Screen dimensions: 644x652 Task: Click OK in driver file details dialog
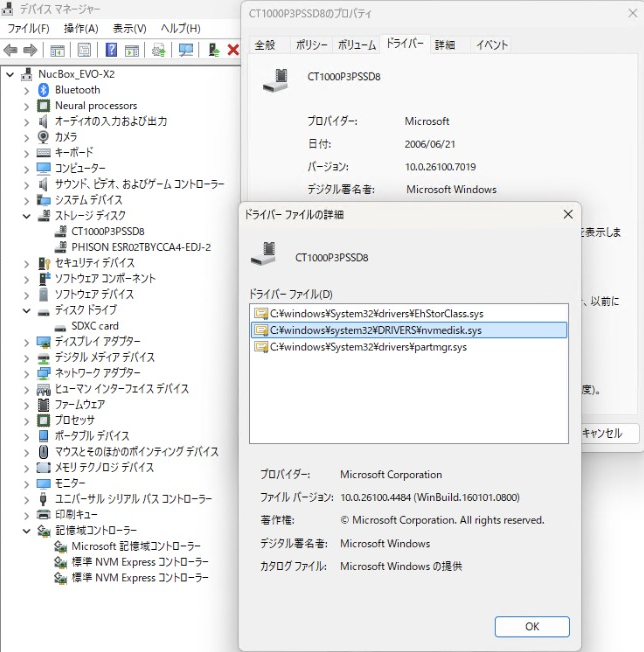[x=532, y=626]
